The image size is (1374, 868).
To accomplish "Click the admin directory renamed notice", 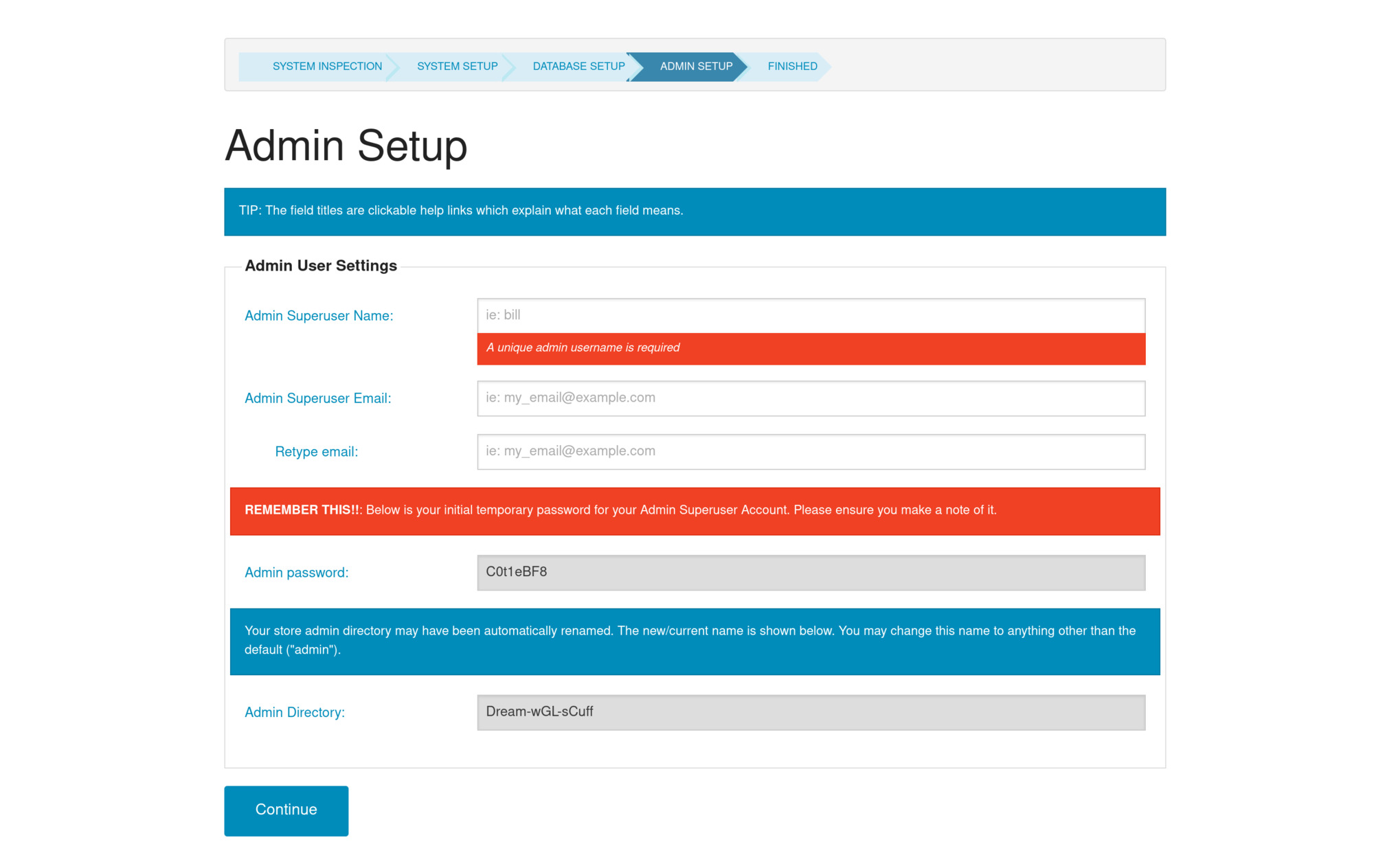I will tap(694, 641).
